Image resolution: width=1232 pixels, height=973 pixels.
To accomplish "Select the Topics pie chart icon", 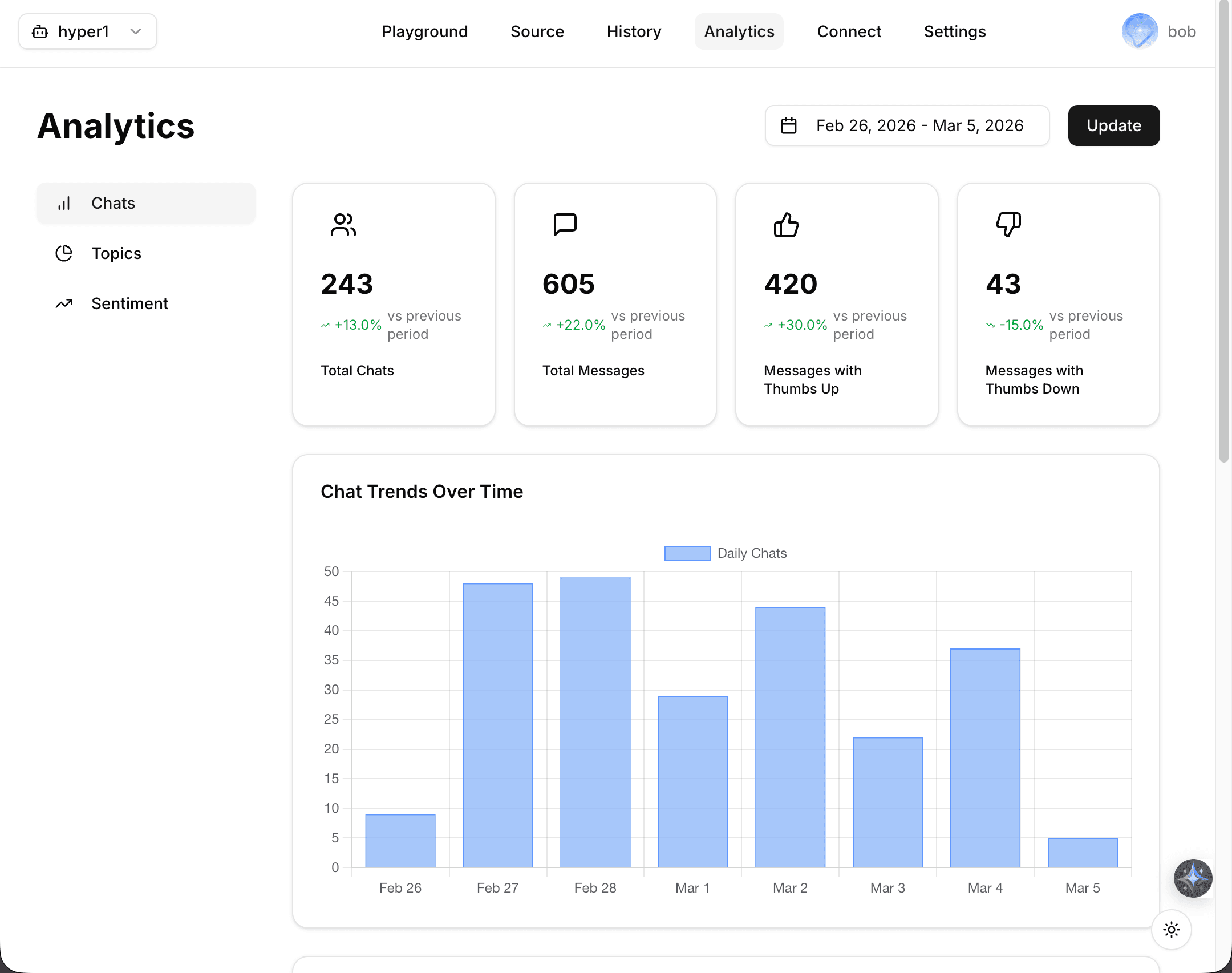I will click(x=64, y=253).
